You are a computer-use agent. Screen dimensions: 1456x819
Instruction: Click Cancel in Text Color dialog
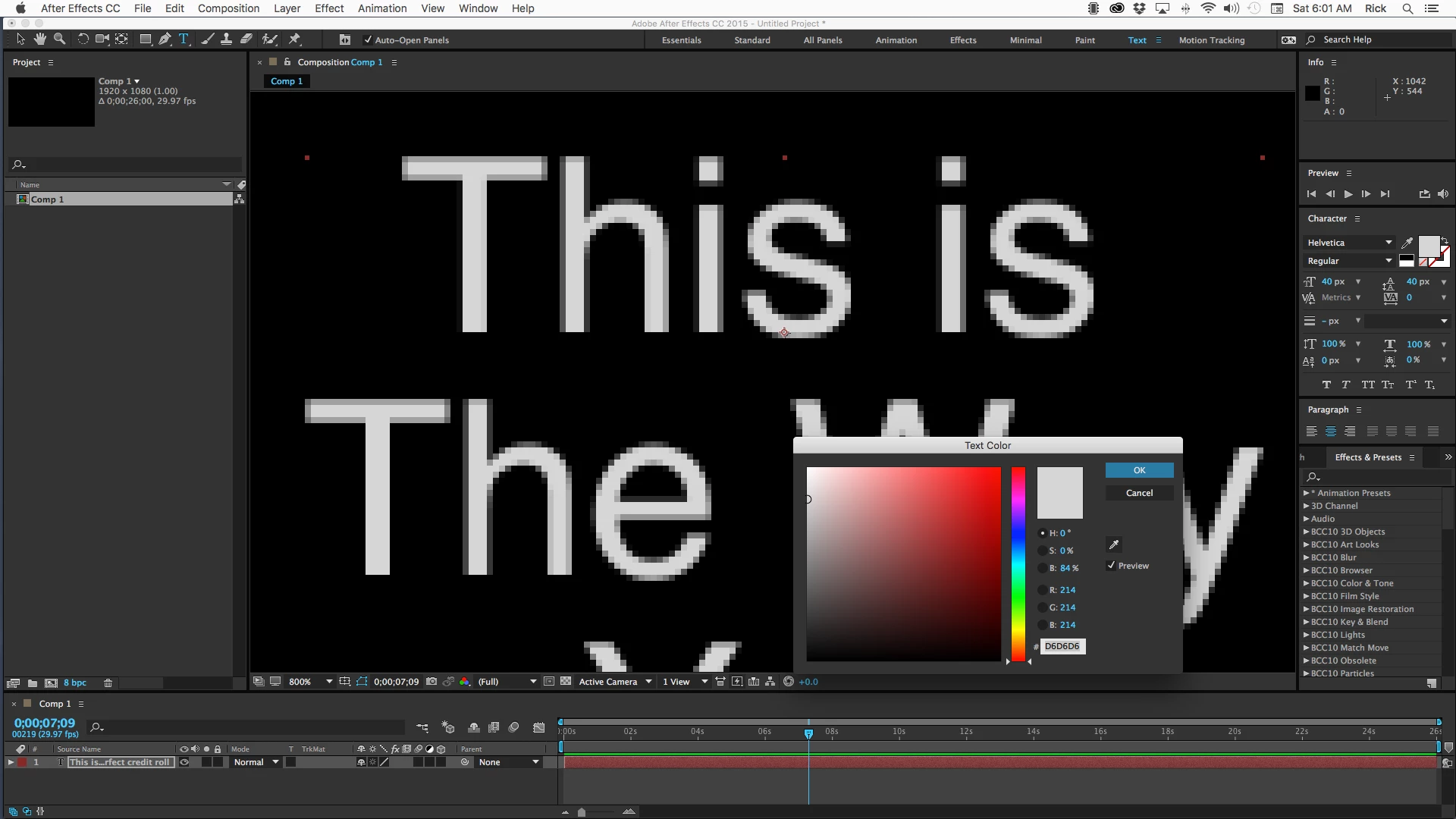click(1139, 493)
